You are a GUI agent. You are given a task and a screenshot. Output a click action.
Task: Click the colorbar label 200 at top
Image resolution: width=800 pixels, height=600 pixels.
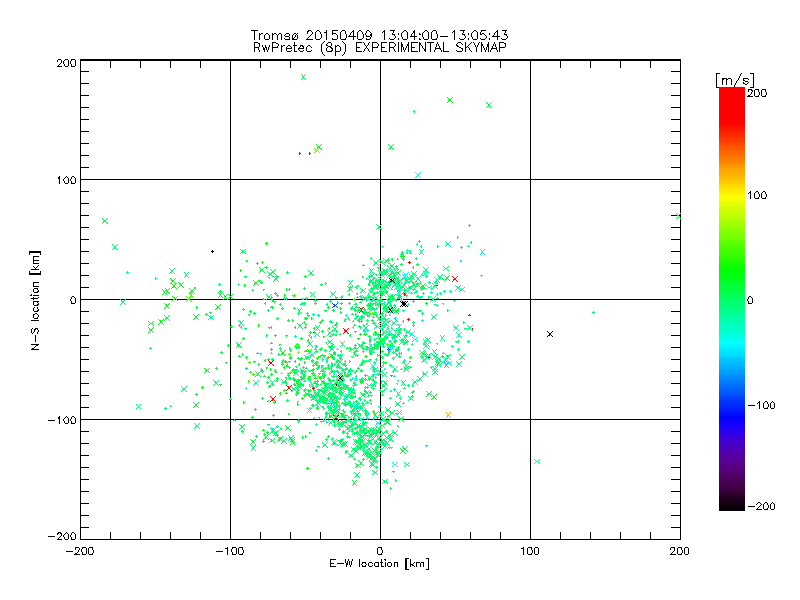757,93
